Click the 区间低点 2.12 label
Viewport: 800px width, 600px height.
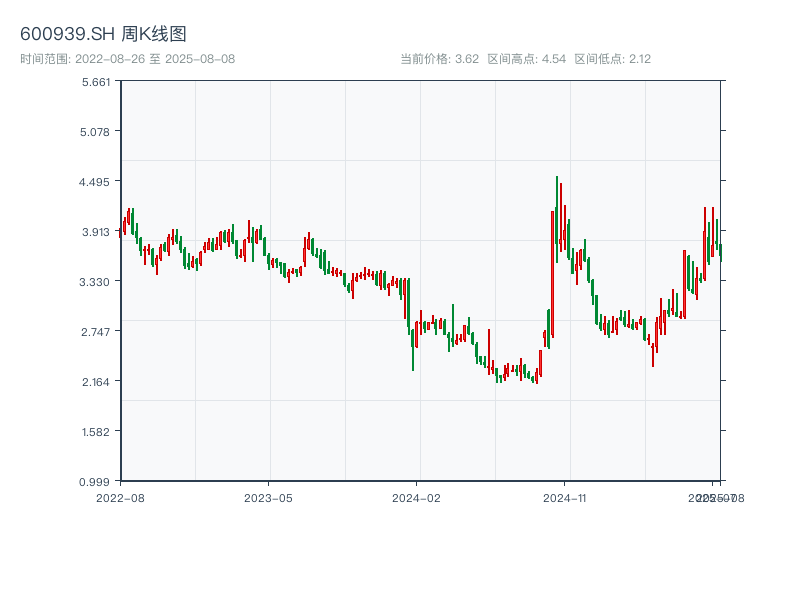tap(612, 59)
